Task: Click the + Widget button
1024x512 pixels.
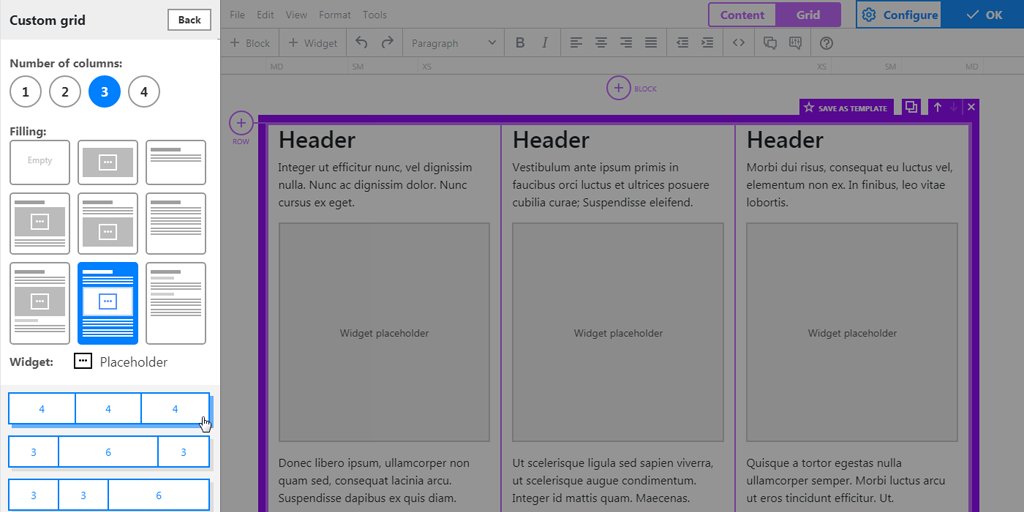Action: click(x=313, y=43)
